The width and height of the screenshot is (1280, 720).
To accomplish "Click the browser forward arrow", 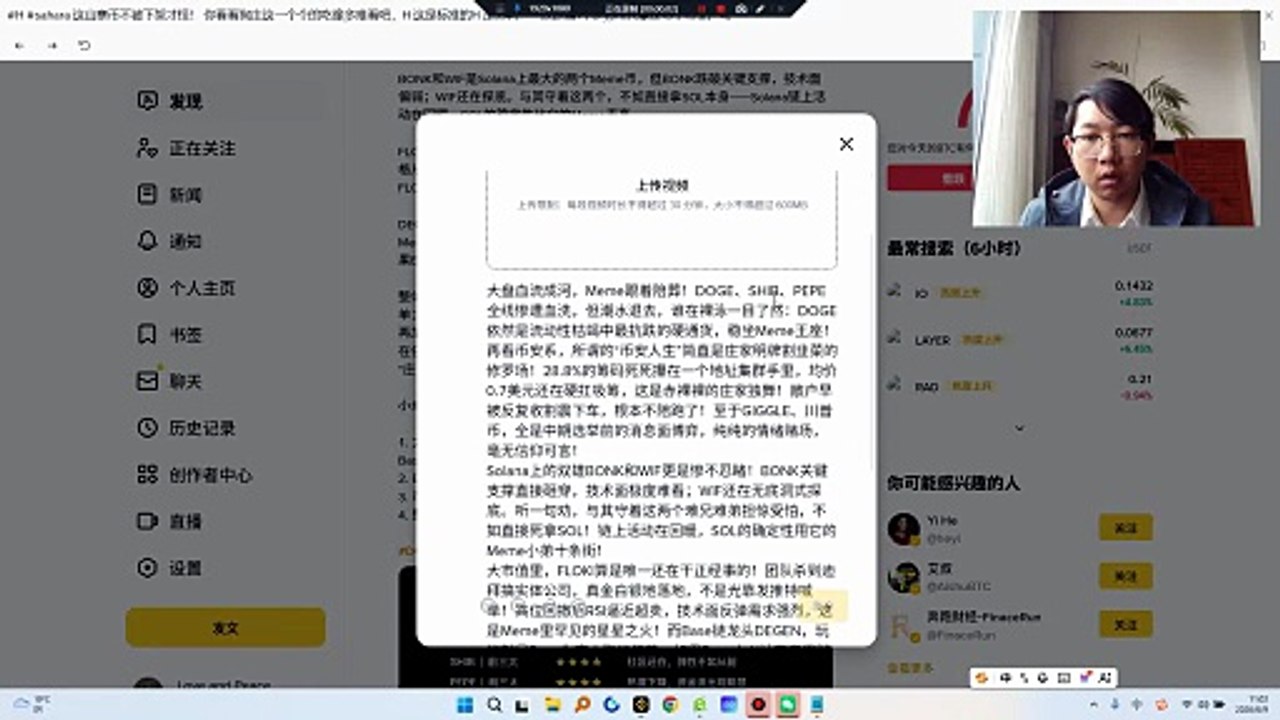I will coord(52,46).
